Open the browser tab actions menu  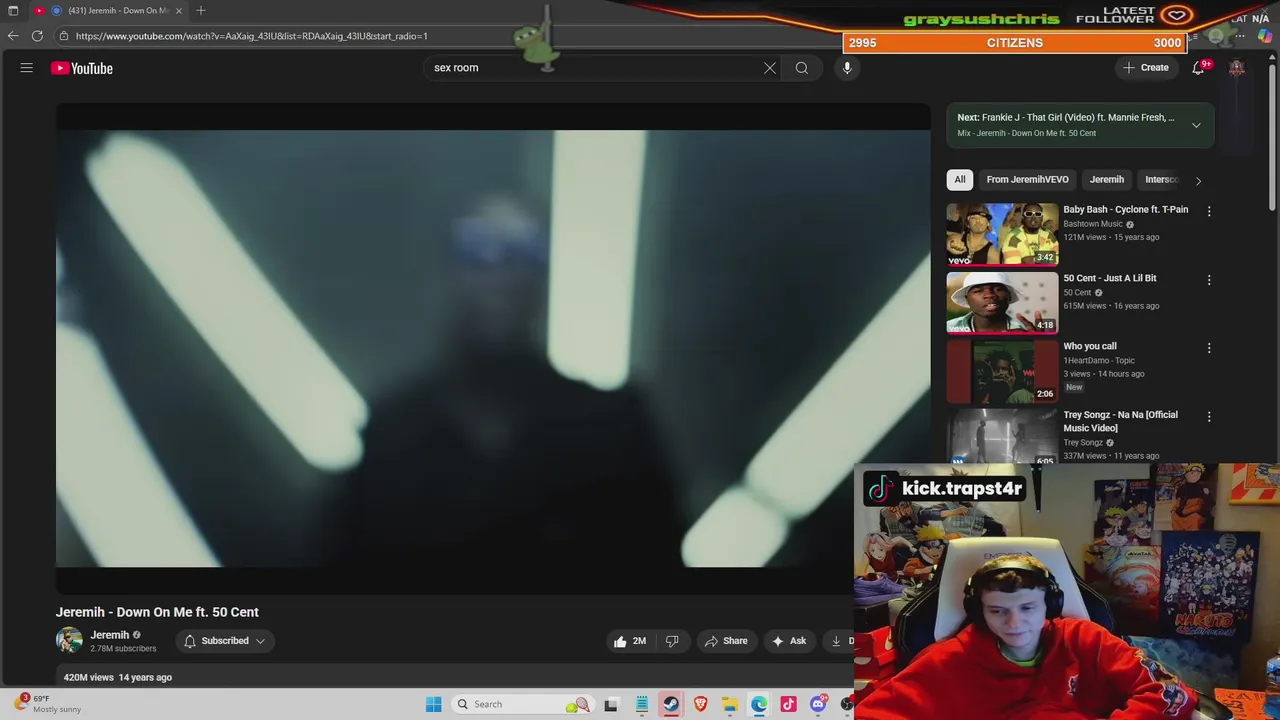coord(13,10)
